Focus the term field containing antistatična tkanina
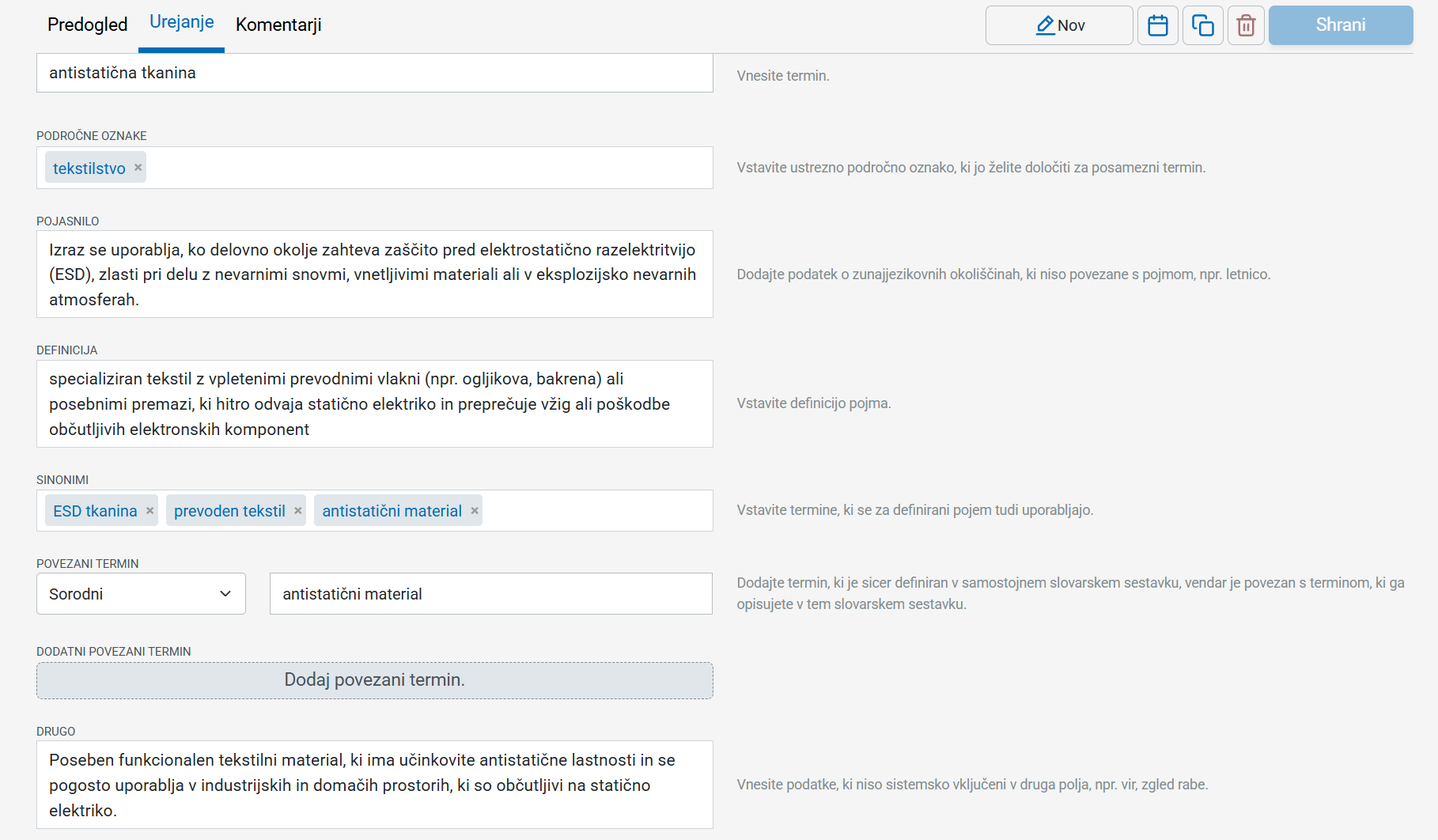 click(374, 73)
